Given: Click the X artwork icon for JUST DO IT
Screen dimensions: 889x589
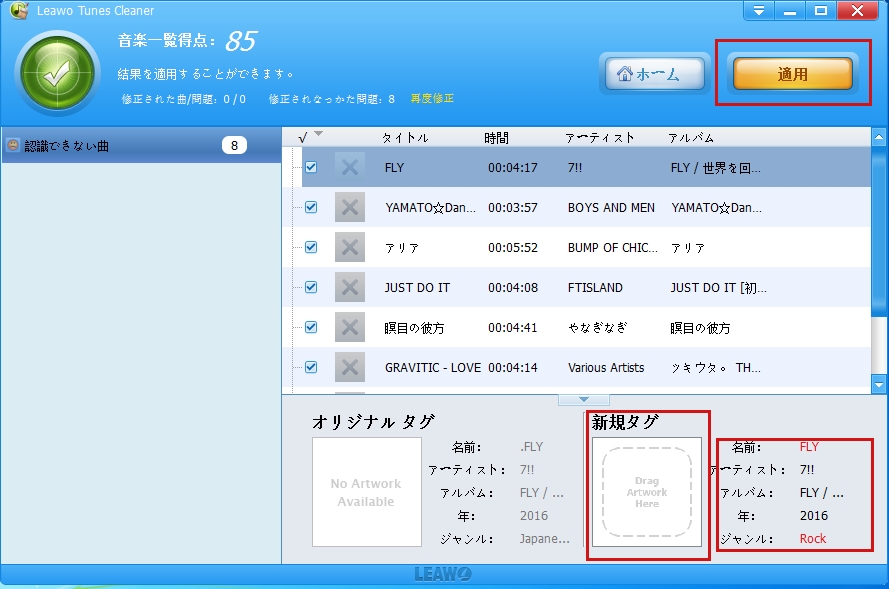Looking at the screenshot, I should pos(349,287).
